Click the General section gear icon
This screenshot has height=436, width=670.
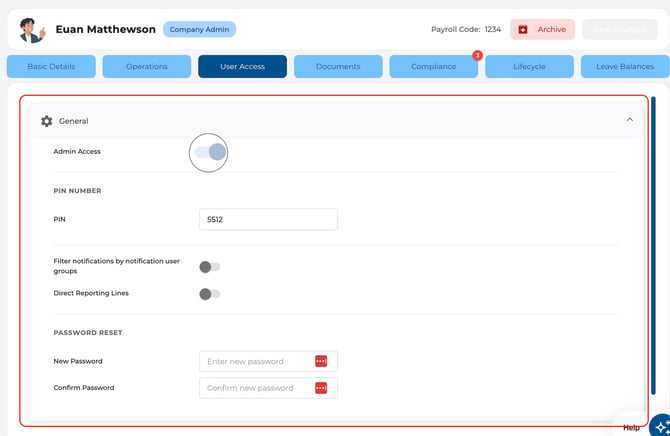(47, 121)
